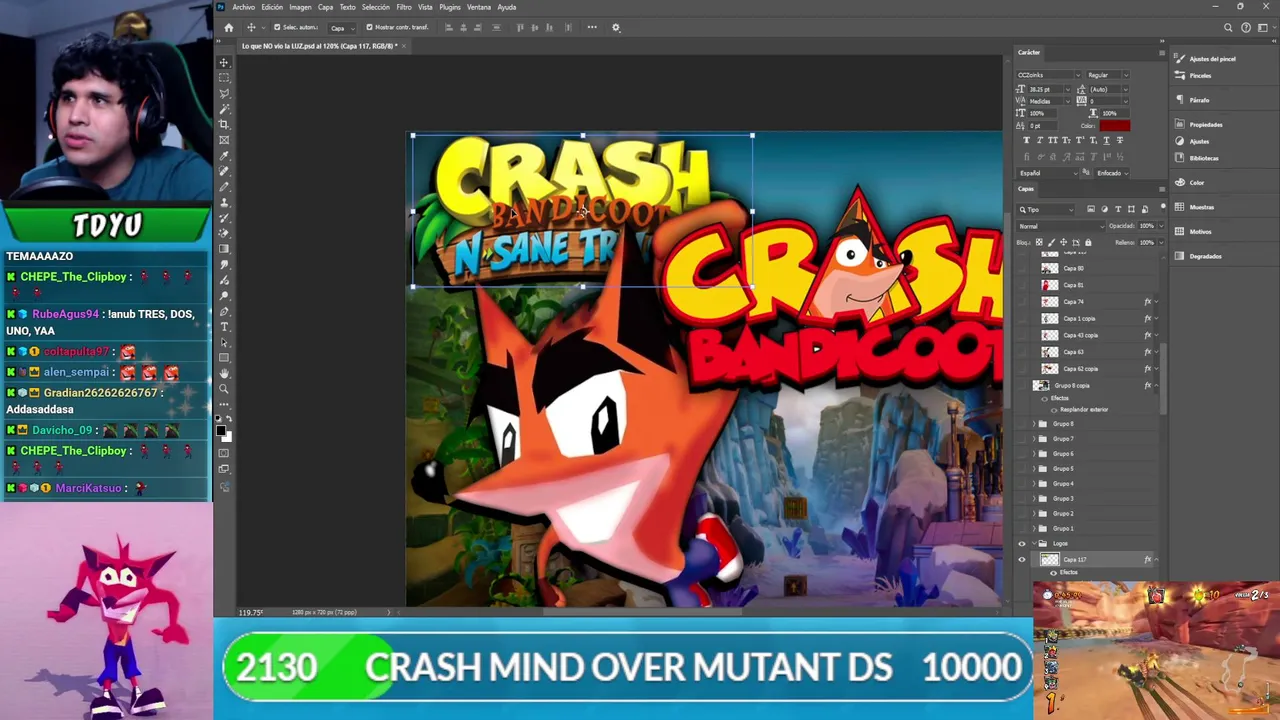Click the Home icon in options bar
Screen dimensions: 1280x720
click(228, 27)
